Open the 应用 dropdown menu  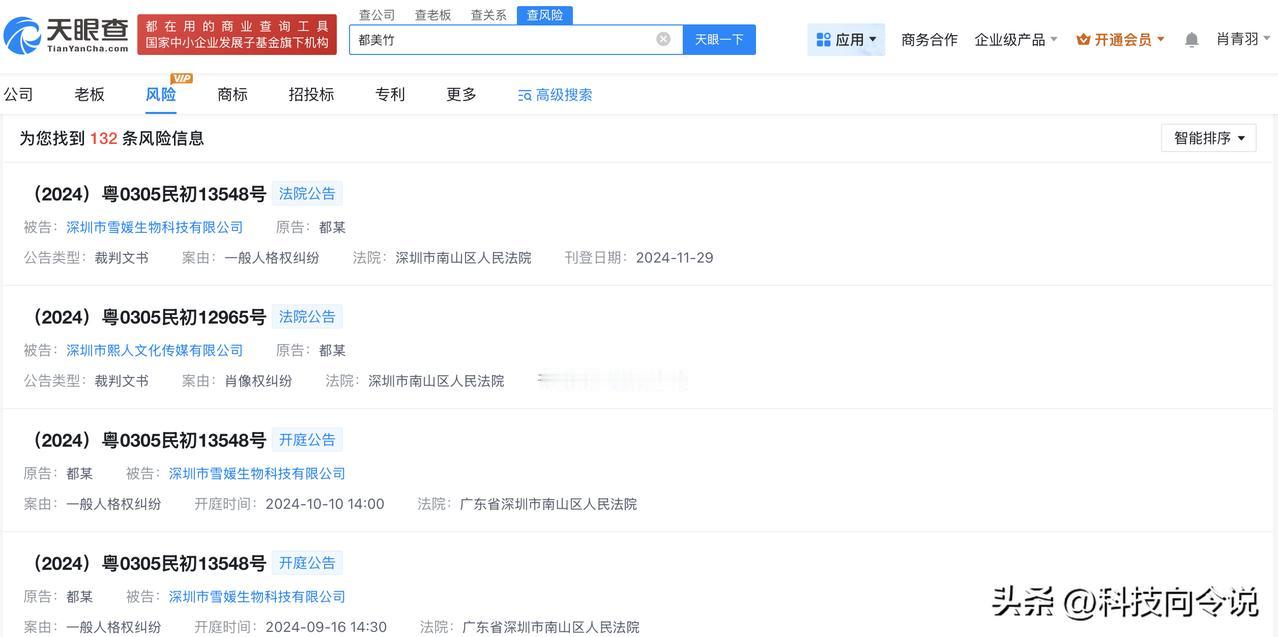tap(846, 39)
